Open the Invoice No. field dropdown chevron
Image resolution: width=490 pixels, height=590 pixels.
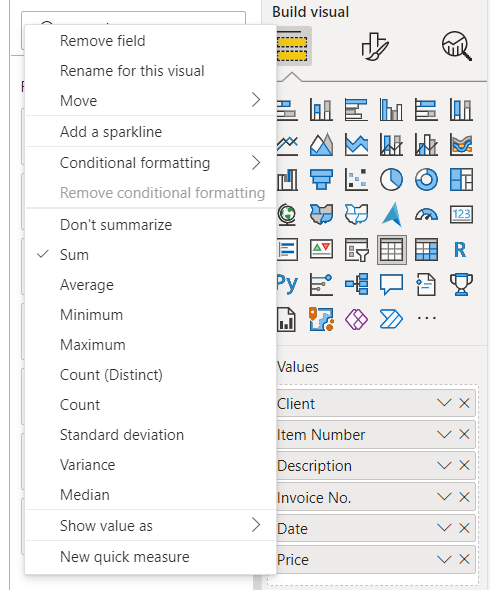click(x=444, y=497)
